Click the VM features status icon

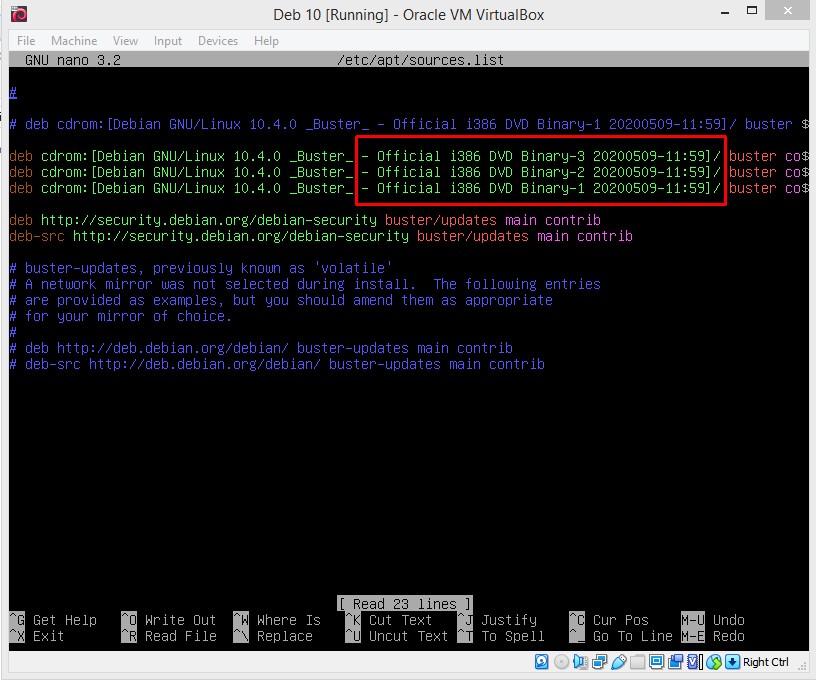[692, 662]
